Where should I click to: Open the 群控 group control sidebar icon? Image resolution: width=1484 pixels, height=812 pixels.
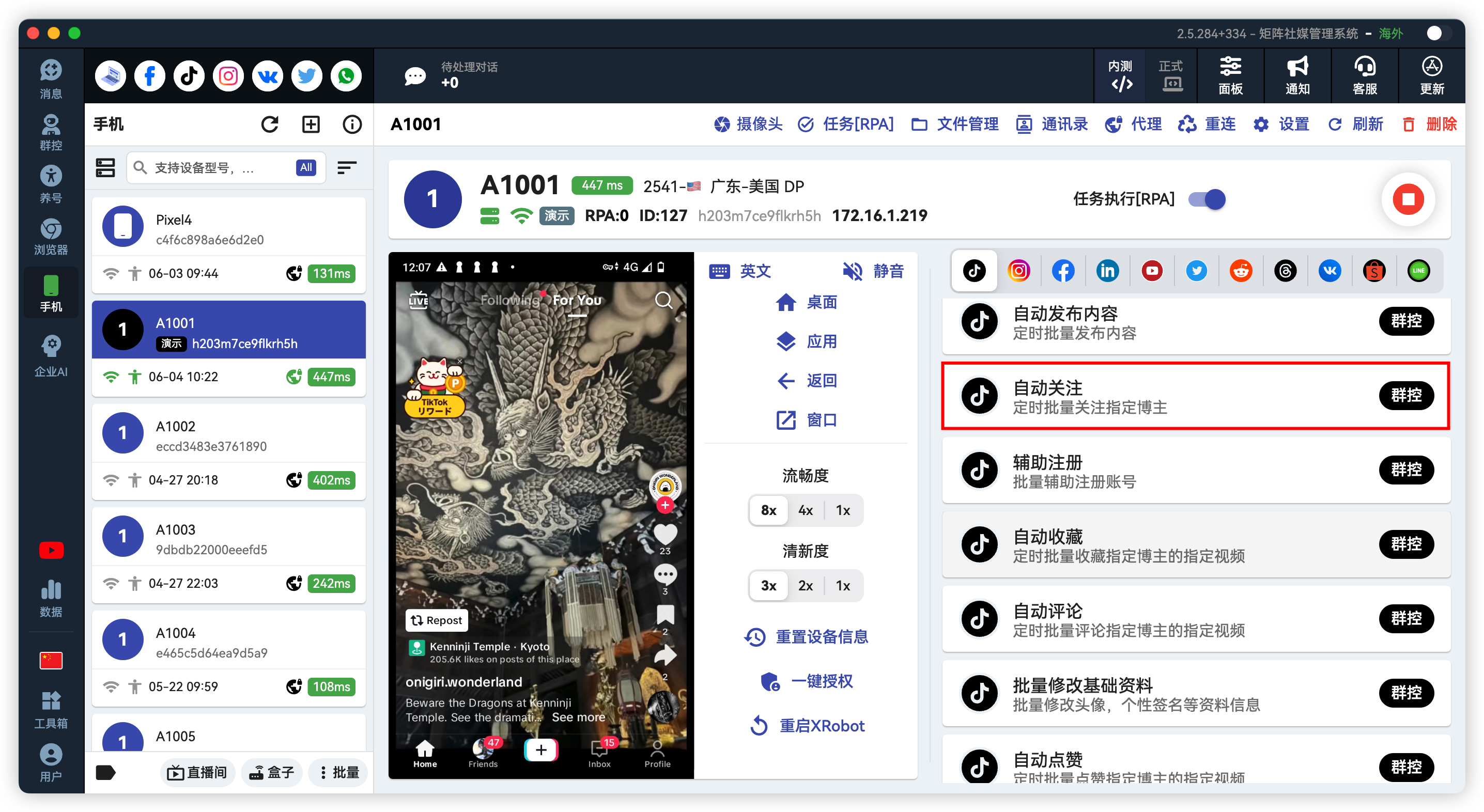click(x=51, y=132)
